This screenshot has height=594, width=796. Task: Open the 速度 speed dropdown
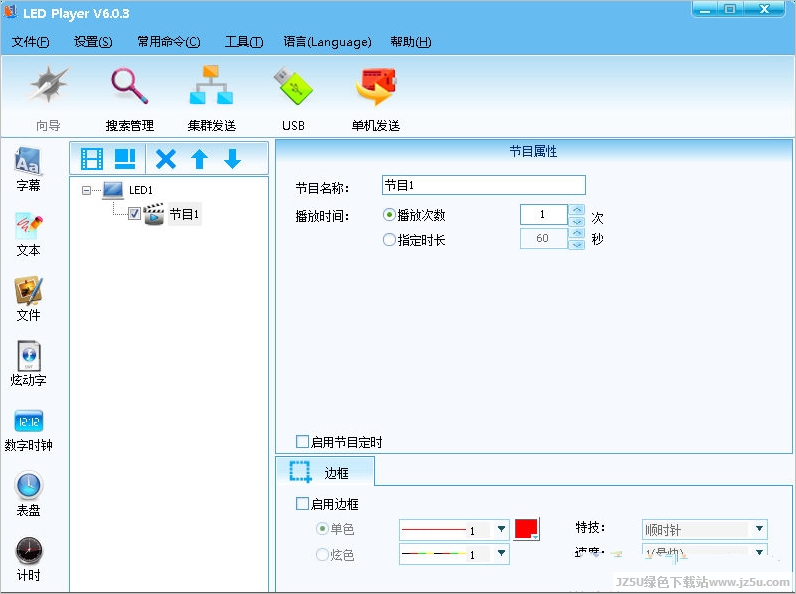pyautogui.click(x=759, y=552)
